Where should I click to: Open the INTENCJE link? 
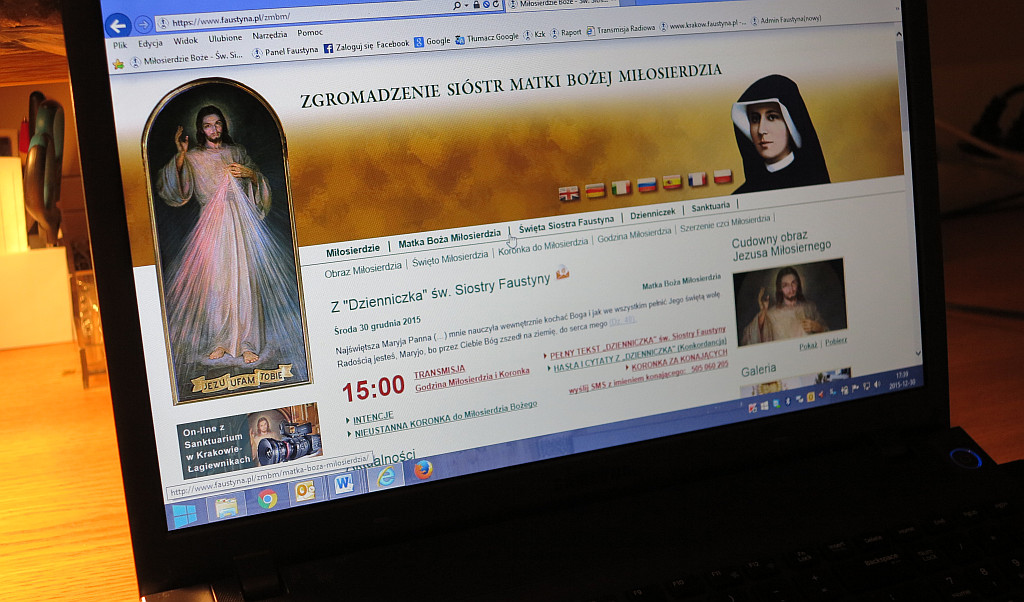coord(373,417)
